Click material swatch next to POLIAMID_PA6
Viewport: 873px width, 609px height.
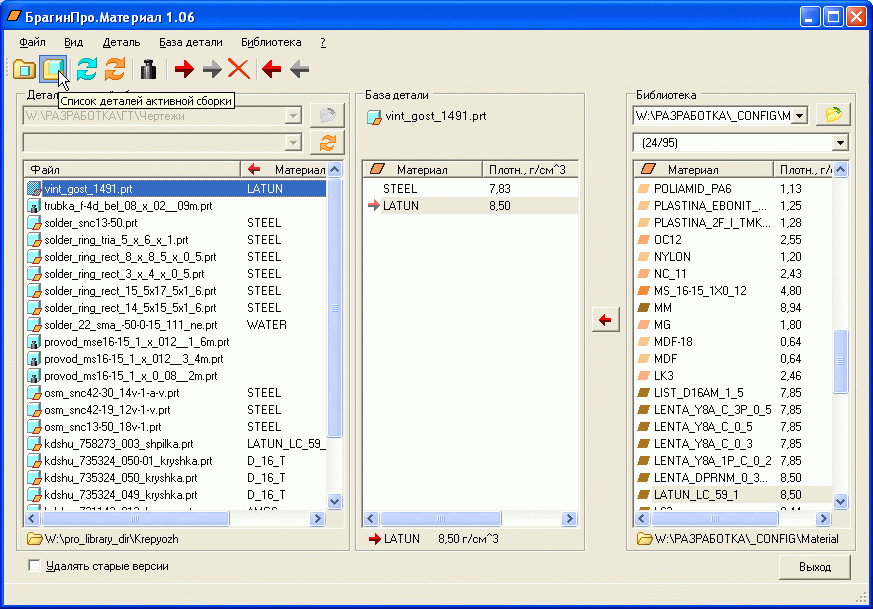tap(644, 189)
